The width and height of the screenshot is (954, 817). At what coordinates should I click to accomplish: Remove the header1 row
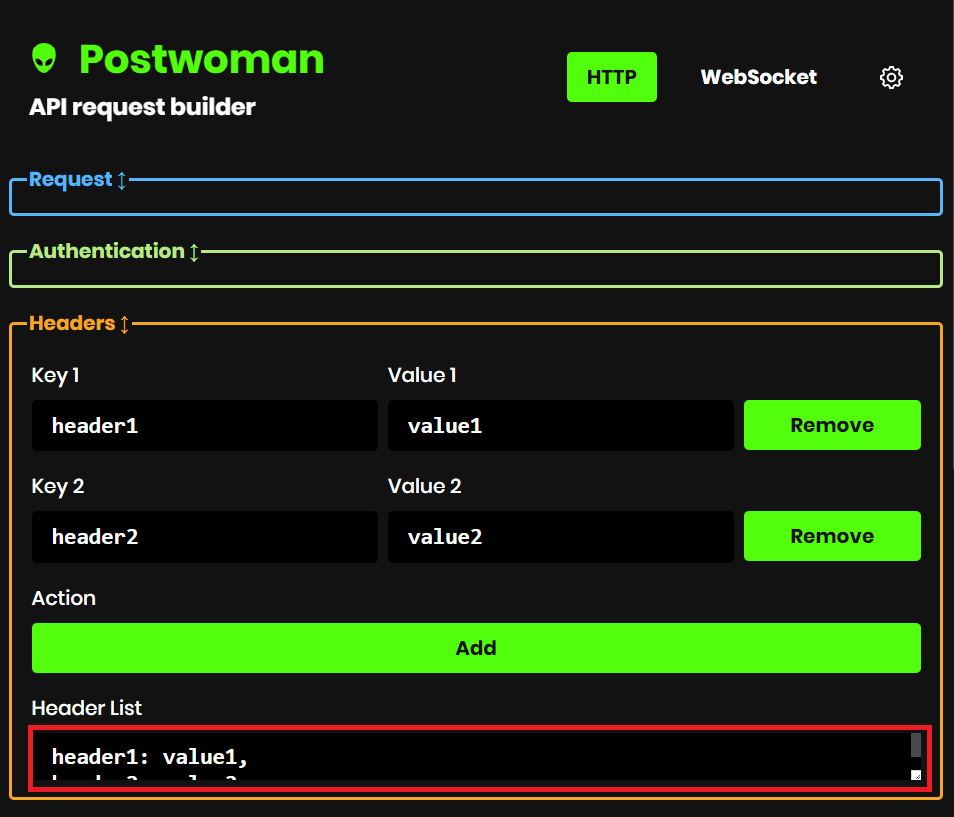[x=832, y=425]
